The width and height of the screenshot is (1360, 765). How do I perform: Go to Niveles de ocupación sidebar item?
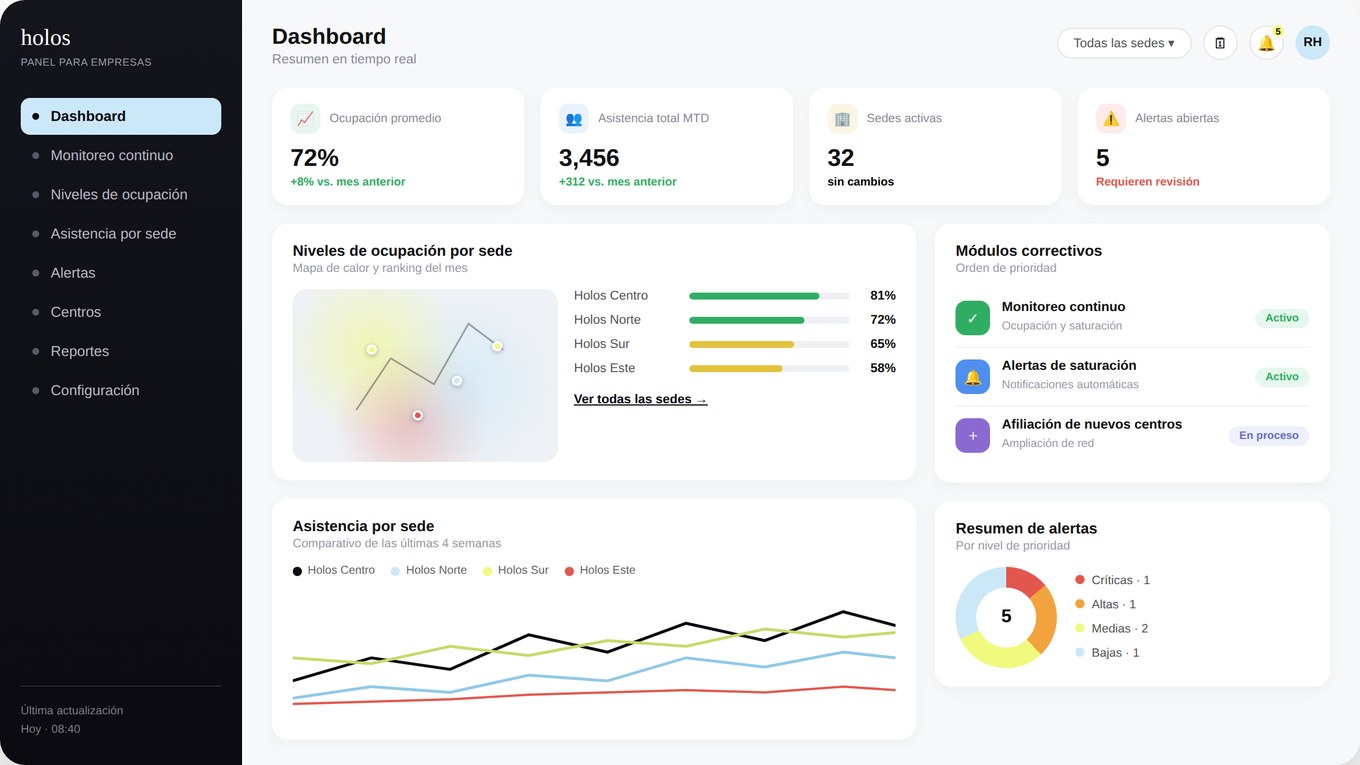[121, 194]
